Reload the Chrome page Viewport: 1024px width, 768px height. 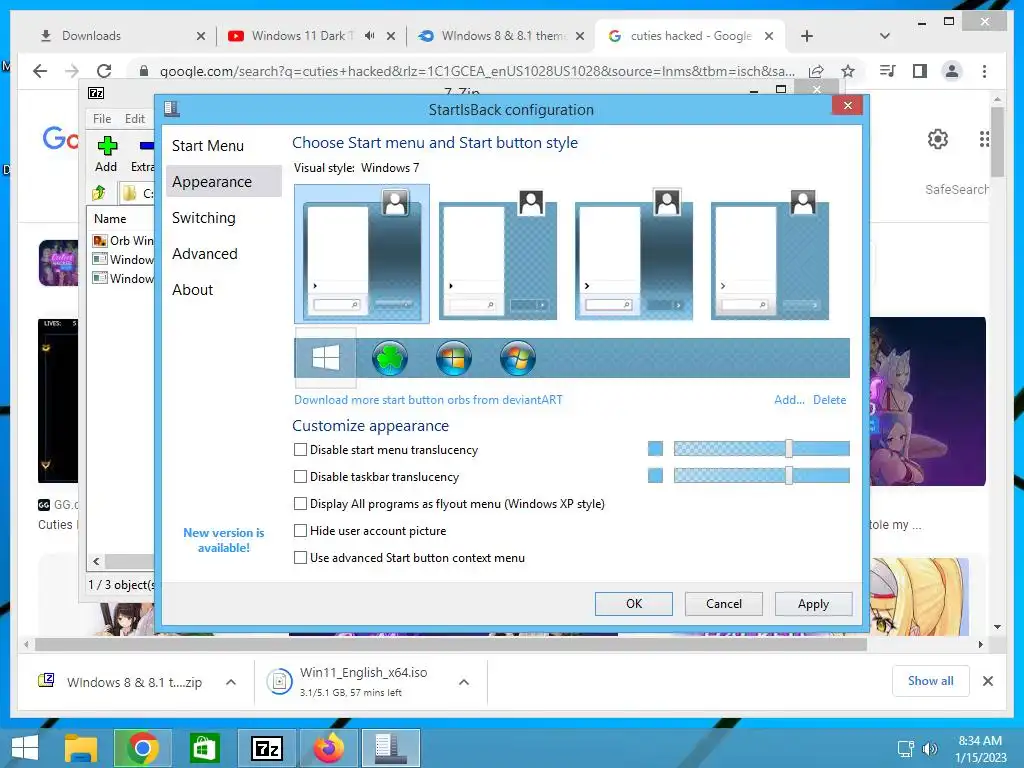tap(104, 71)
